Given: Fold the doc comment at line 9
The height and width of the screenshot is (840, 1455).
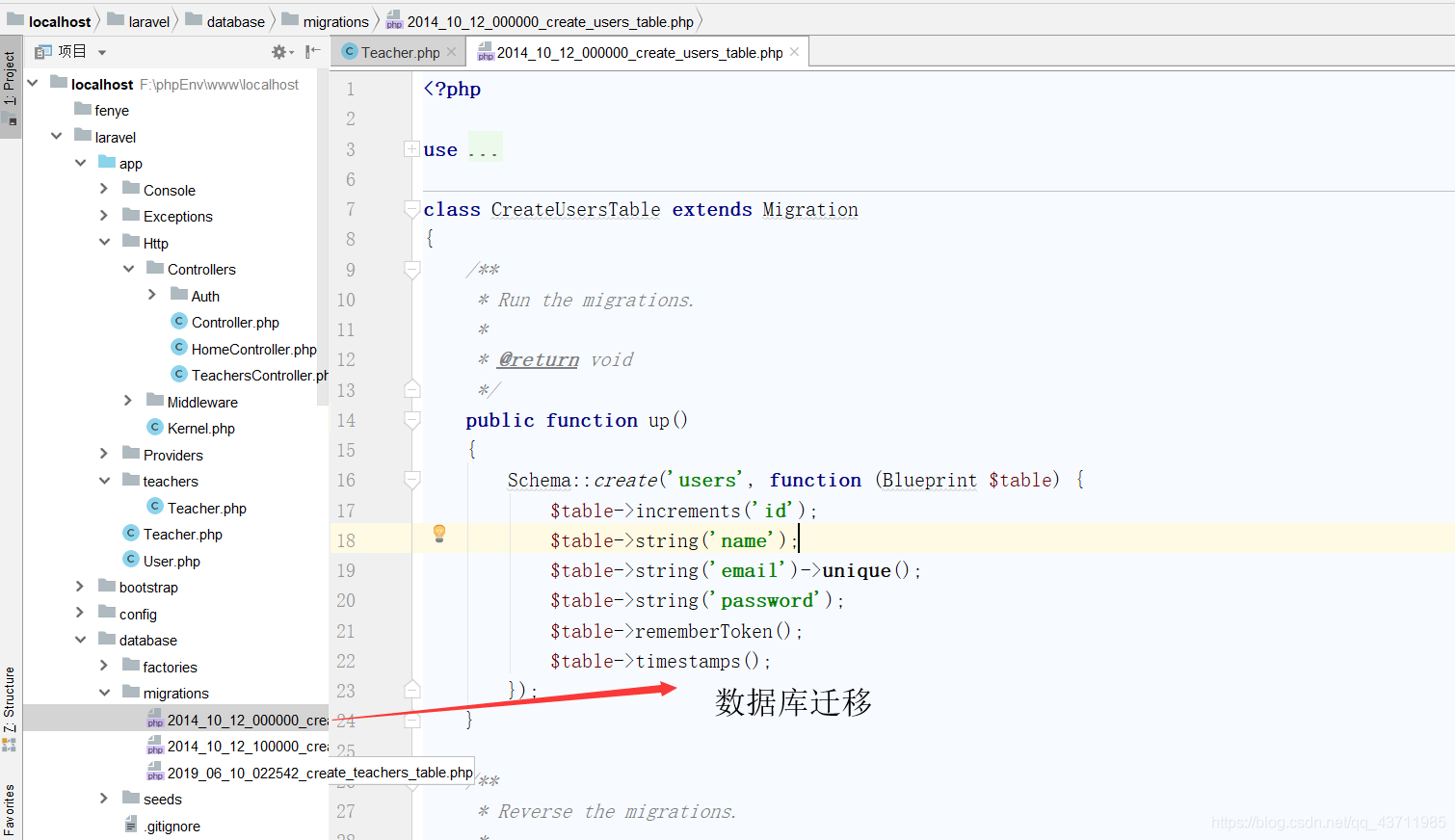Looking at the screenshot, I should [411, 270].
